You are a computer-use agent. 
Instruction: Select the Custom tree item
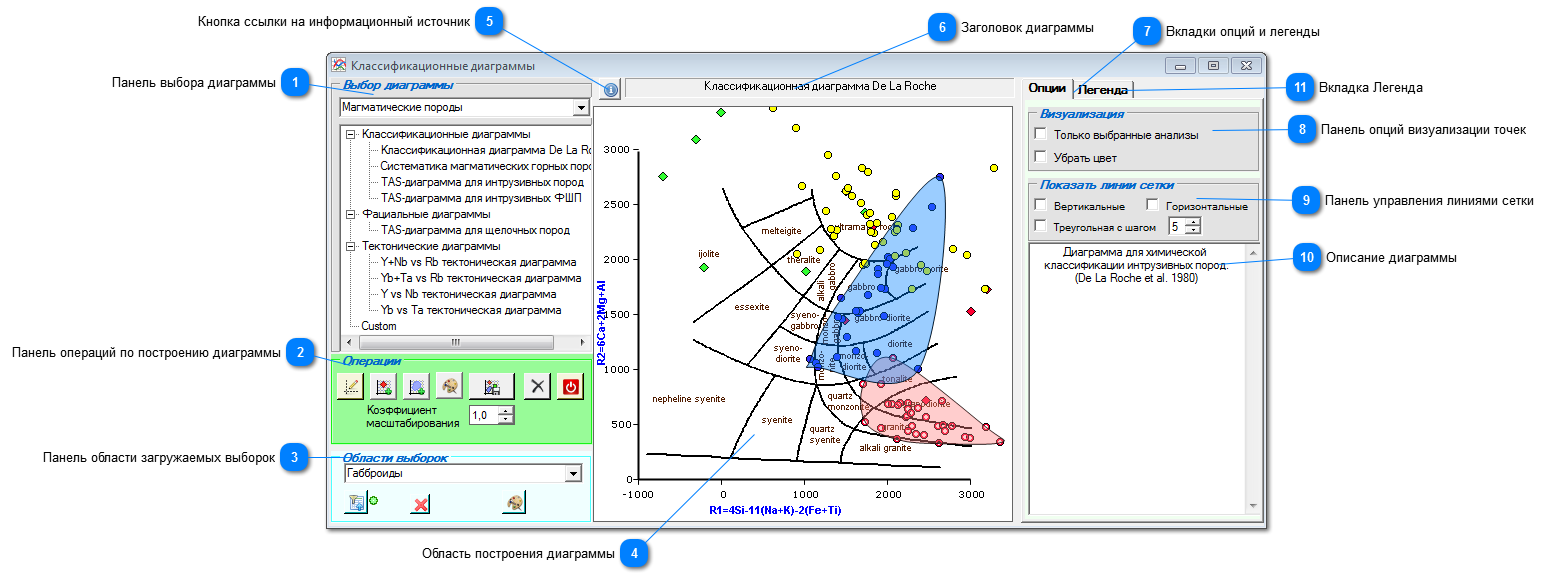pyautogui.click(x=379, y=326)
